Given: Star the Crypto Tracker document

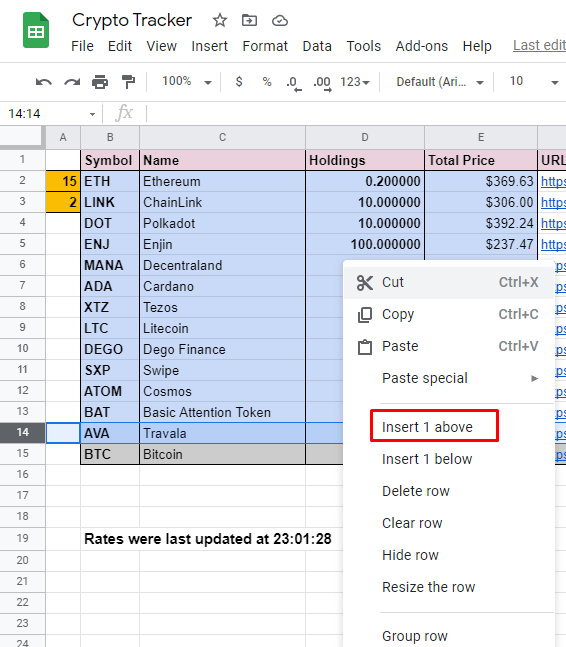Looking at the screenshot, I should (220, 20).
